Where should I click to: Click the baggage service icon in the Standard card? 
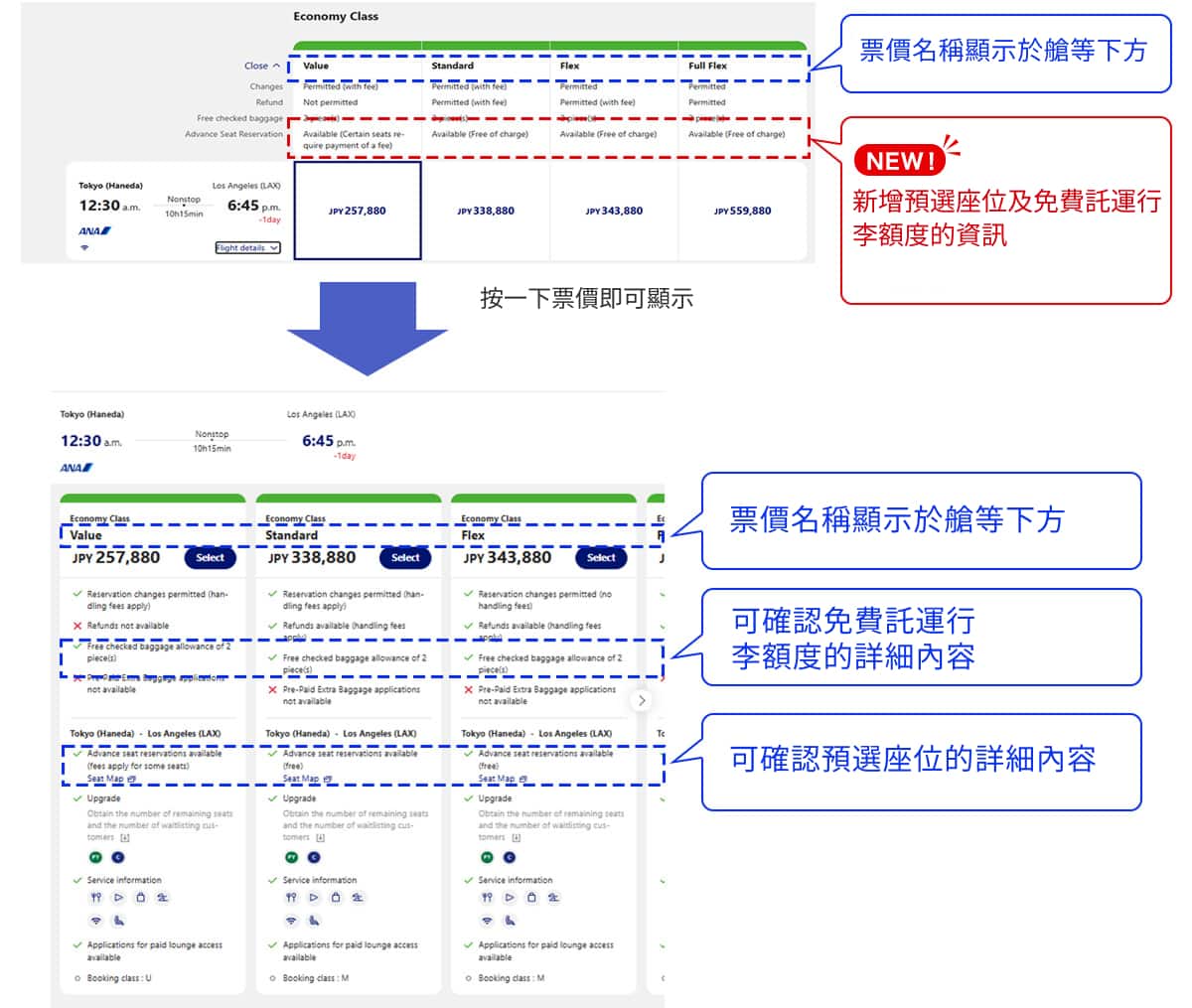[x=336, y=898]
